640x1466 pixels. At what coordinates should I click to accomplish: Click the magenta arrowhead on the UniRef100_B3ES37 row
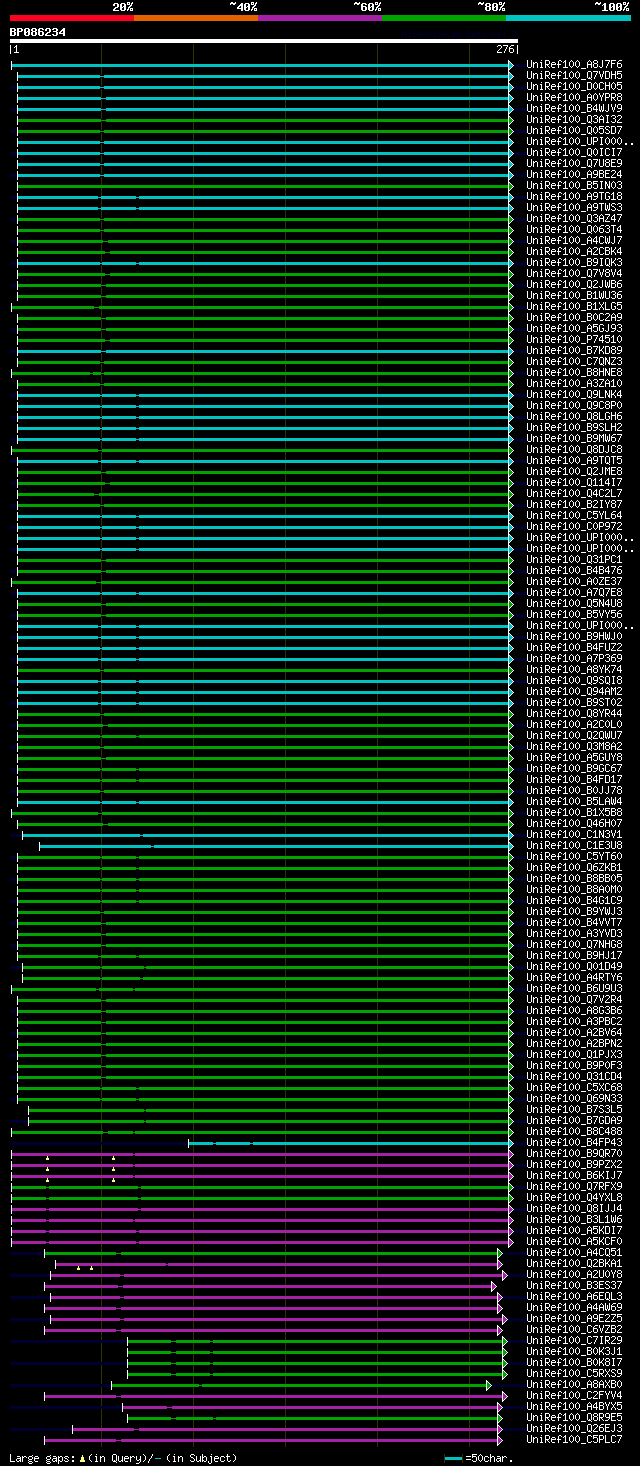(x=494, y=1286)
